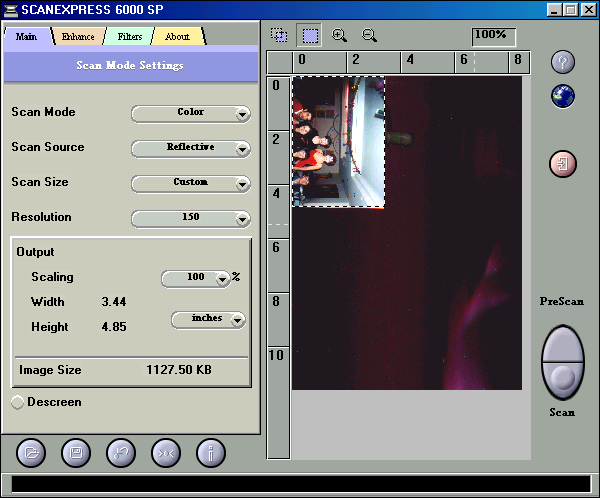Open the Scan Size Custom dropdown
Viewport: 600px width, 498px height.
pyautogui.click(x=191, y=184)
